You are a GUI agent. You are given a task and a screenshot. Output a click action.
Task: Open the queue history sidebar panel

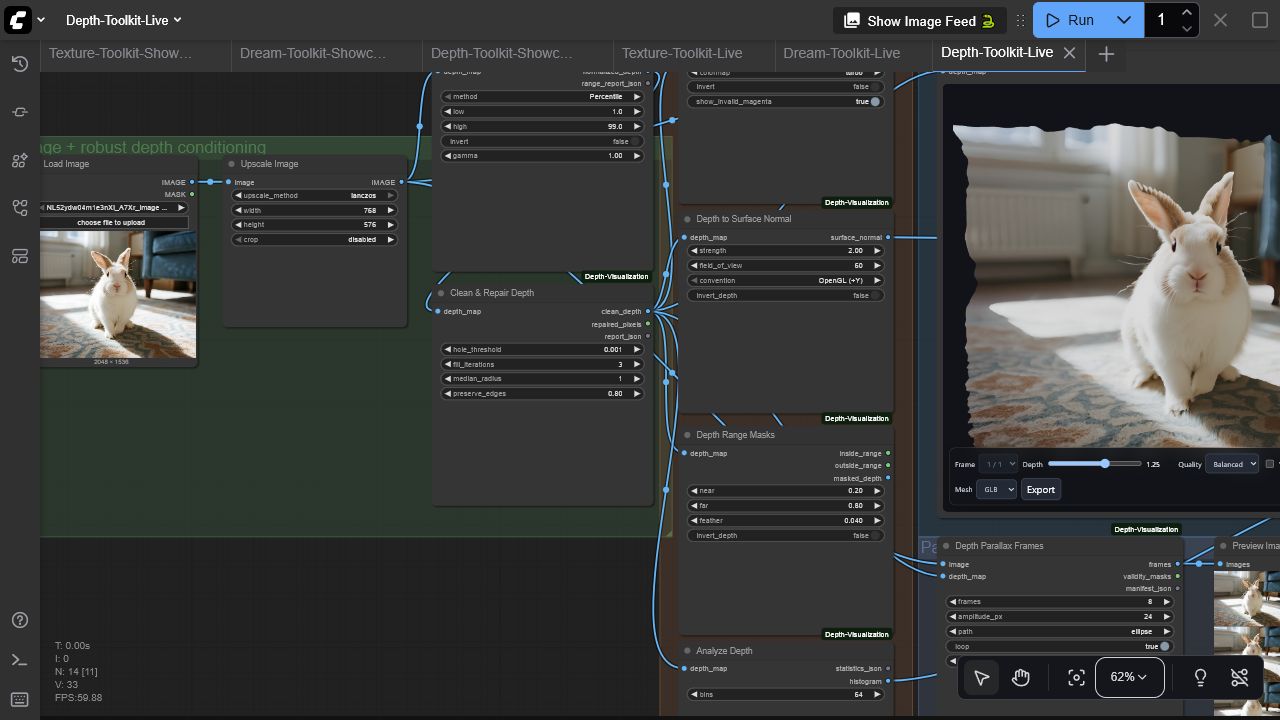(x=20, y=64)
